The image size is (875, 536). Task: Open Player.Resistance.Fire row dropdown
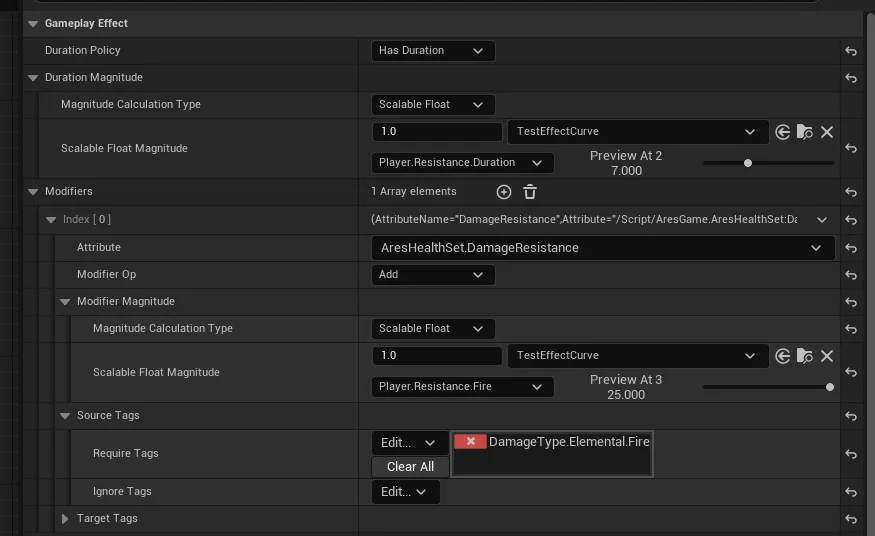click(x=463, y=387)
